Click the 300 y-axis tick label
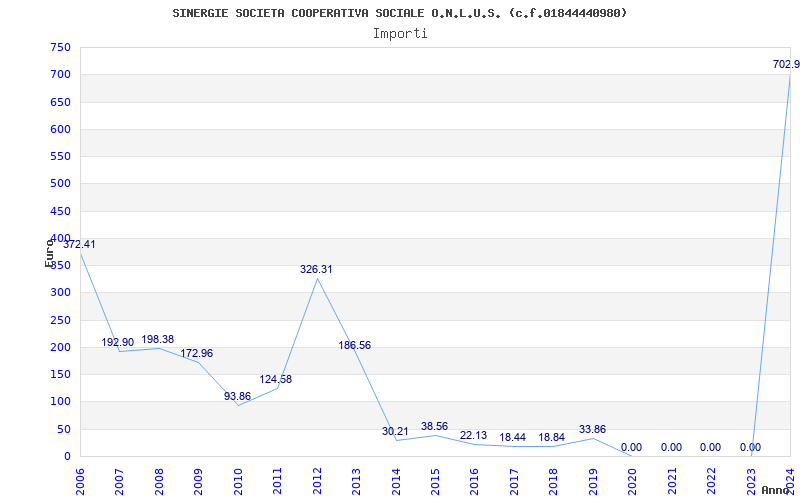This screenshot has width=800, height=500. pos(60,293)
